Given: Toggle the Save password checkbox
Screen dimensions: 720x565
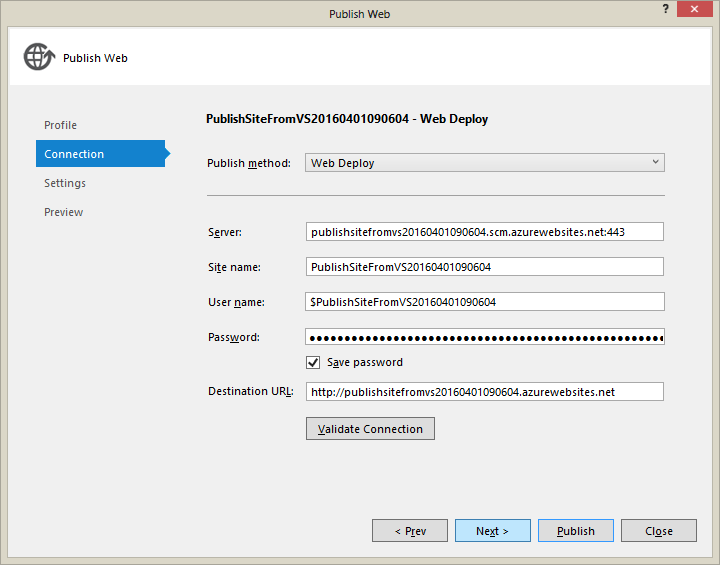Looking at the screenshot, I should pos(314,362).
